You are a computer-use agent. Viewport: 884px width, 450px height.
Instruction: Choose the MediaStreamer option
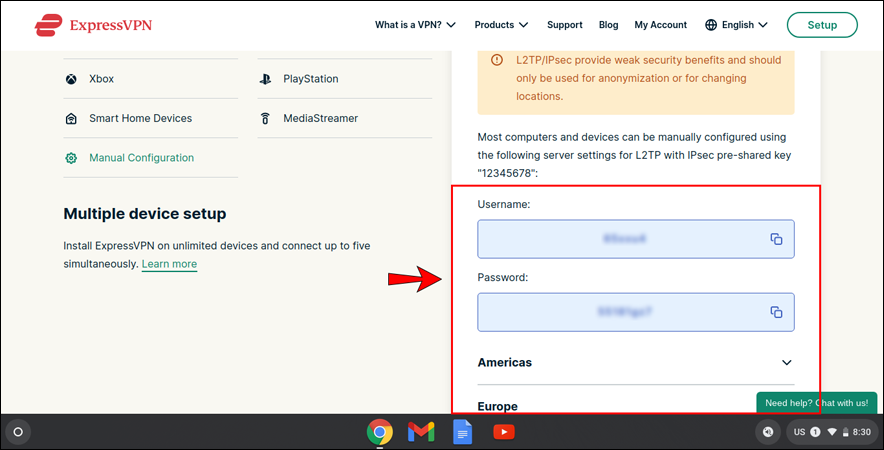[x=344, y=118]
